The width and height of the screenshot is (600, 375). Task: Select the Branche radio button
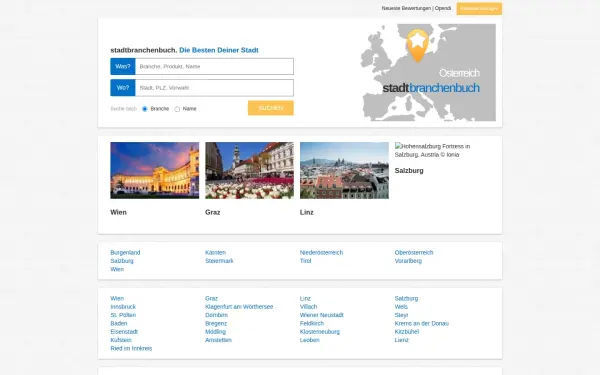click(x=145, y=109)
